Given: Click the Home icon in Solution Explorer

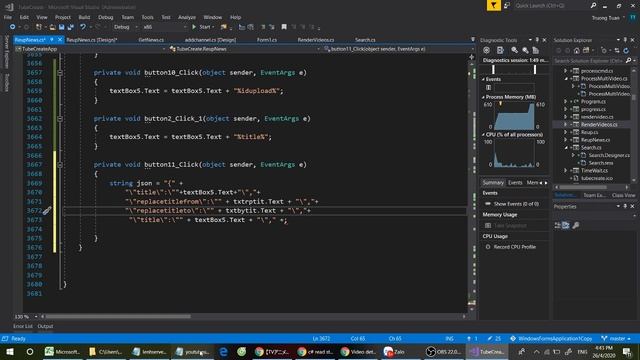Looking at the screenshot, I should (x=576, y=51).
